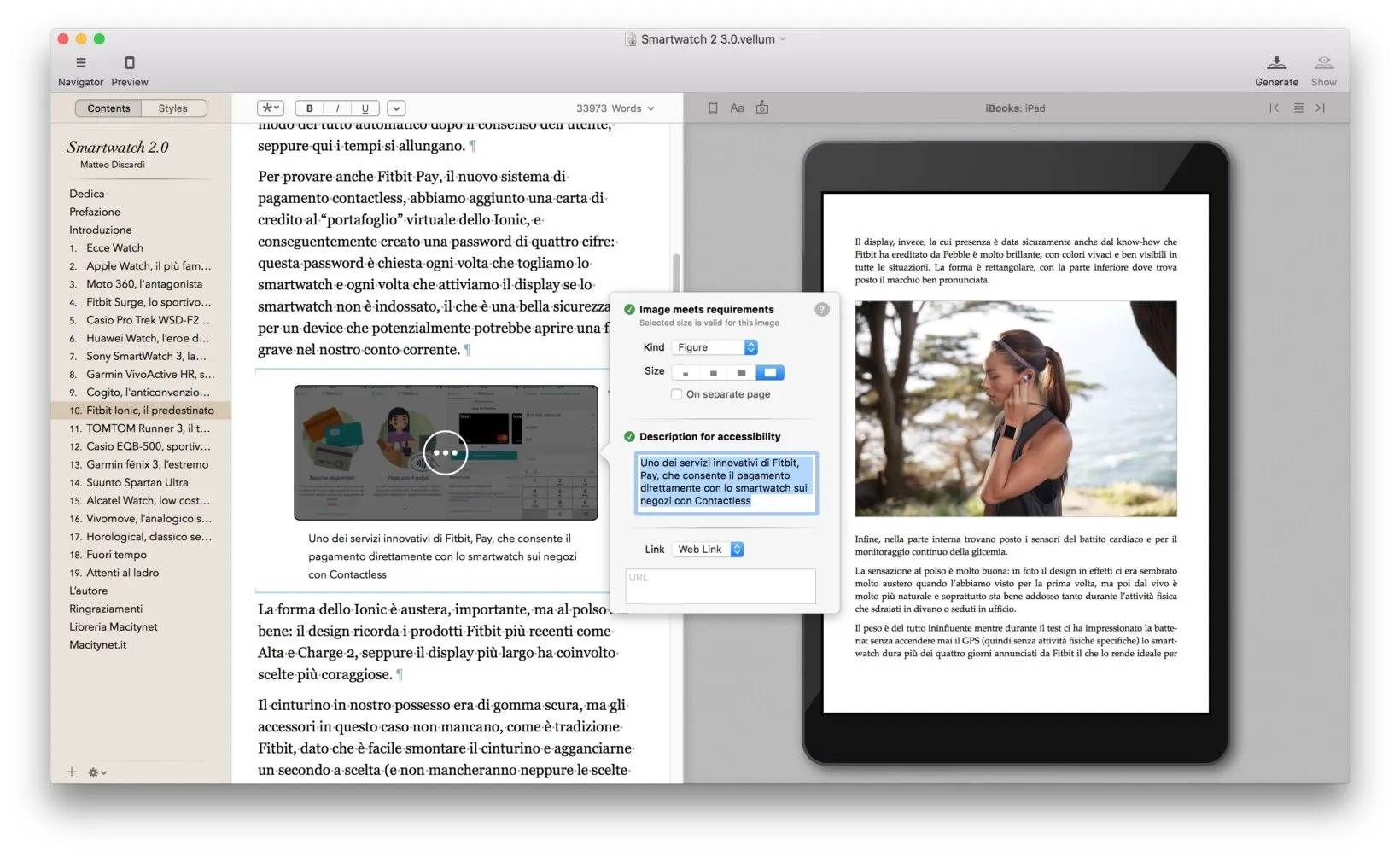Open the Navigator panel
Screen dimensions: 1400x856
coord(80,68)
